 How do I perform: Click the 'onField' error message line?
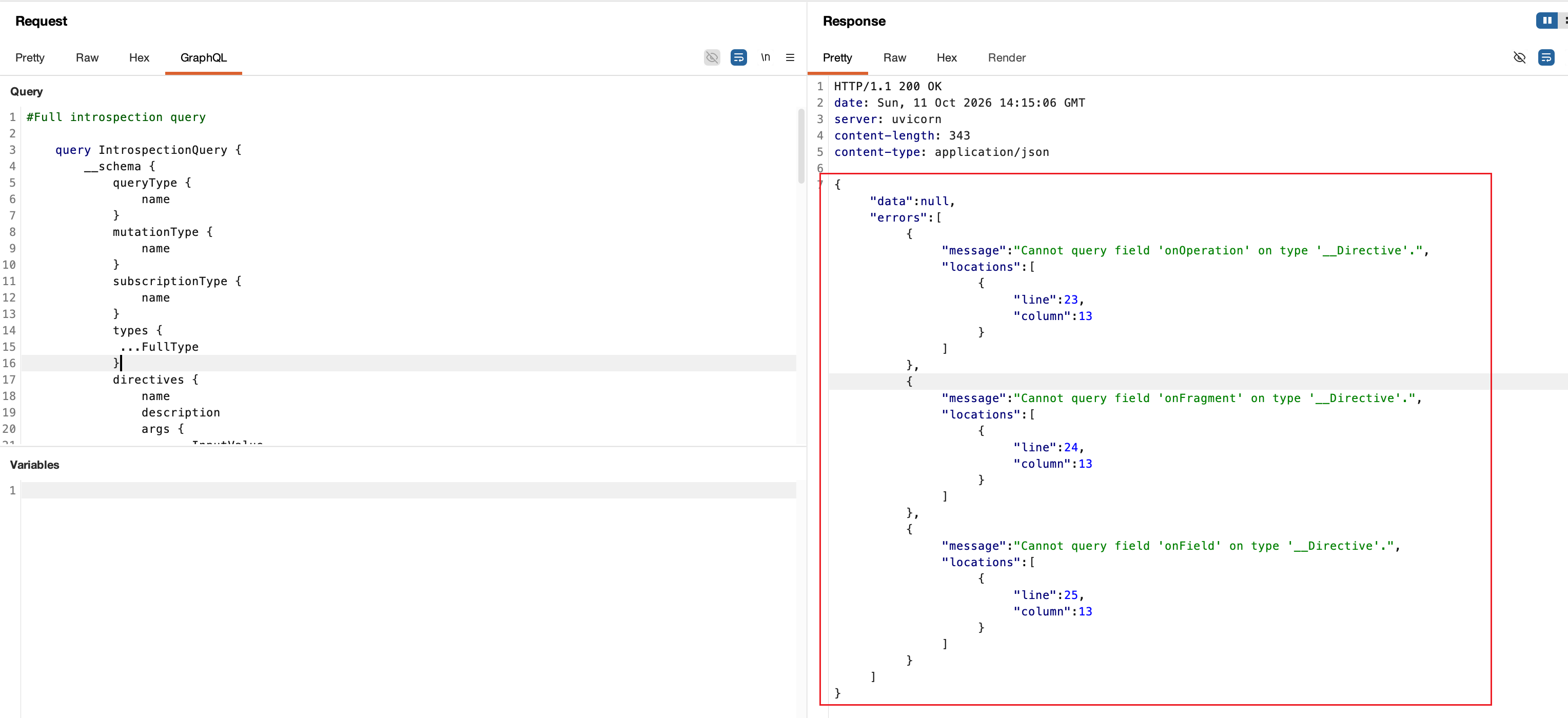point(1171,546)
